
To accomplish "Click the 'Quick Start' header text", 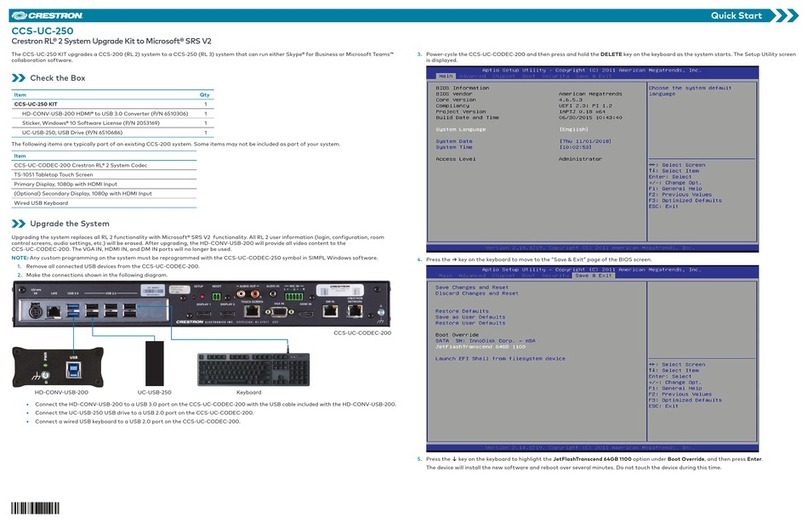I will 736,15.
